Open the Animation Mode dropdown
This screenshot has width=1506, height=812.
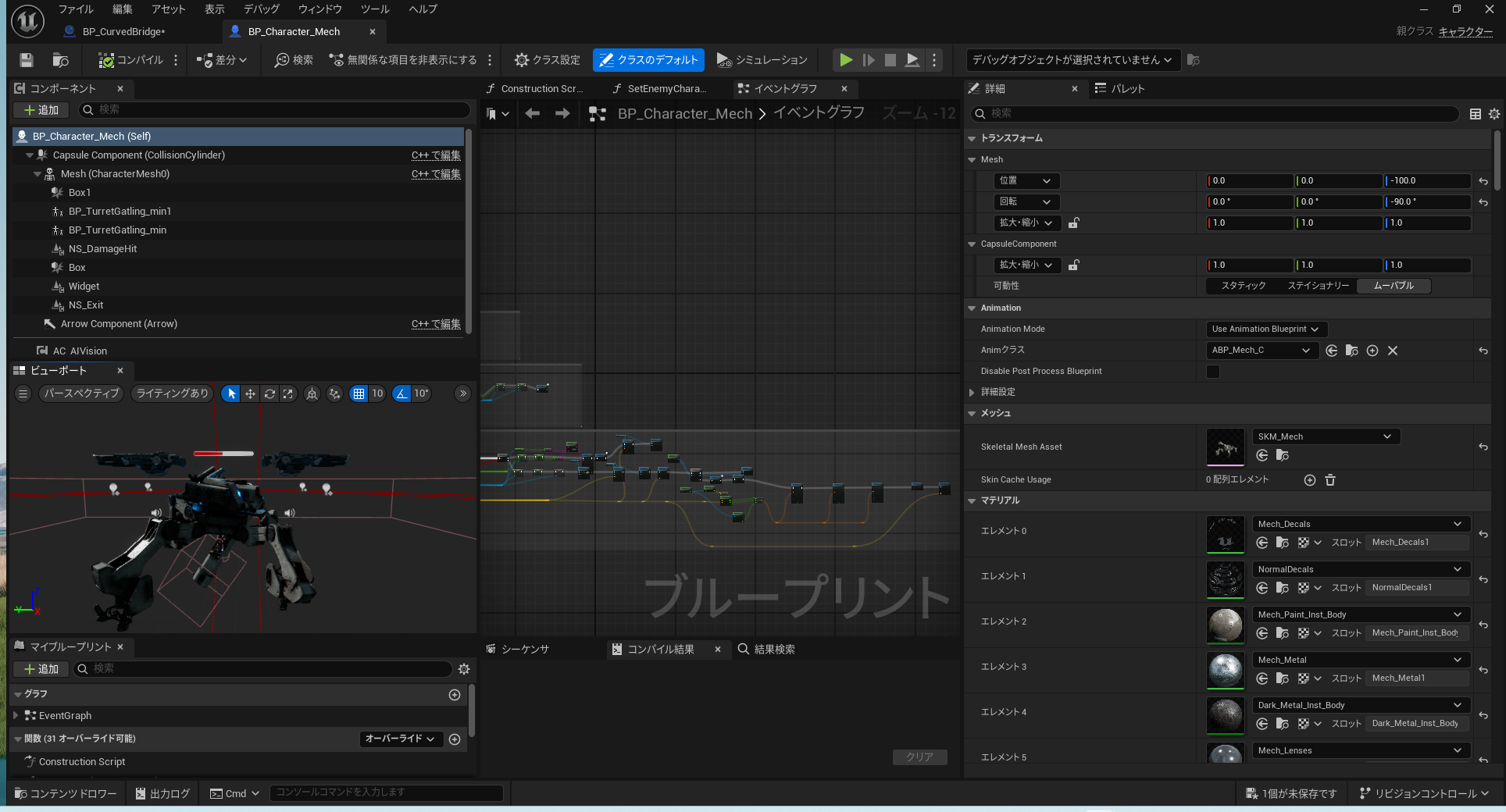(1265, 329)
